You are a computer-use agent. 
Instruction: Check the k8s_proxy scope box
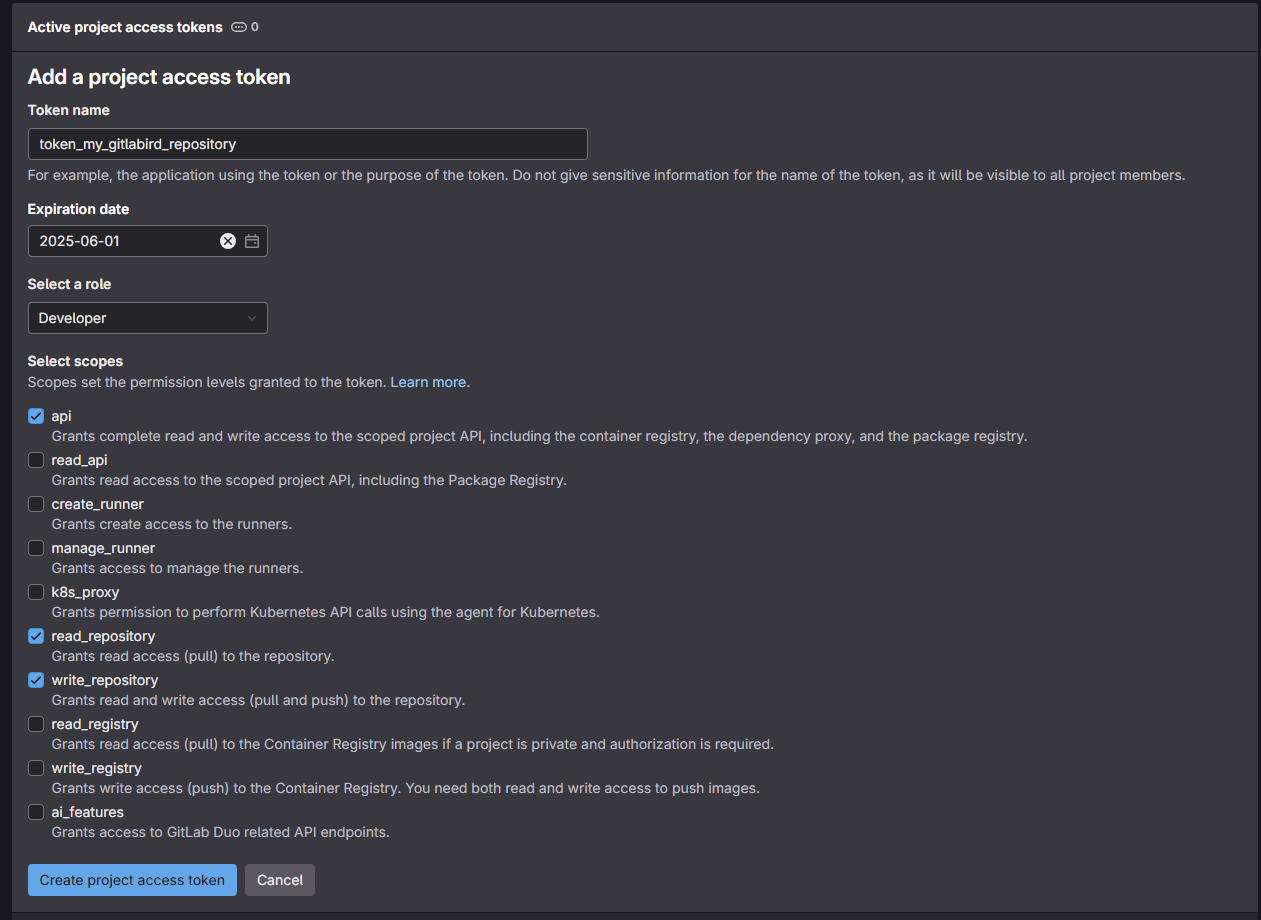point(36,592)
